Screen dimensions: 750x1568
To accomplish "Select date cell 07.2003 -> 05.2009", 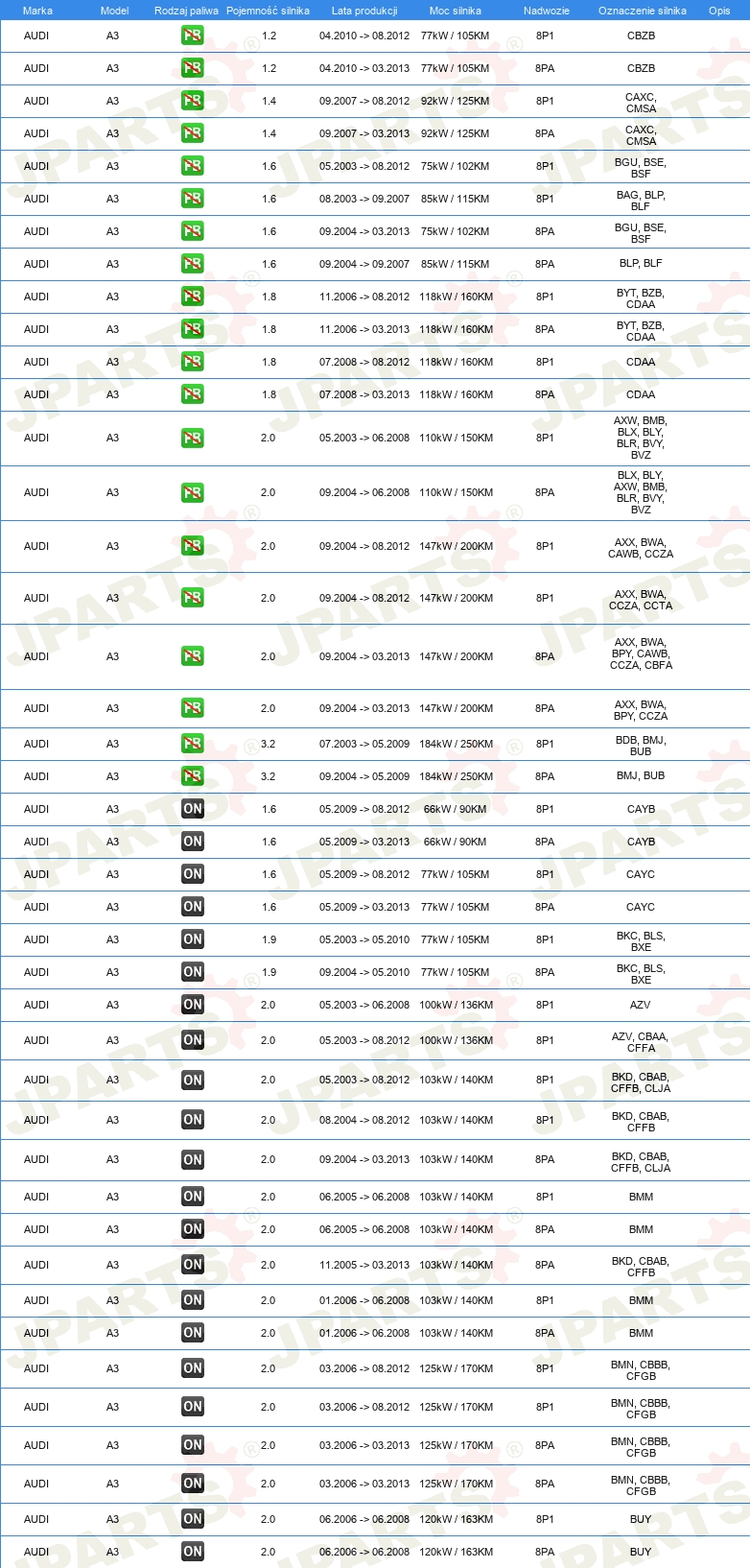I will (x=364, y=744).
